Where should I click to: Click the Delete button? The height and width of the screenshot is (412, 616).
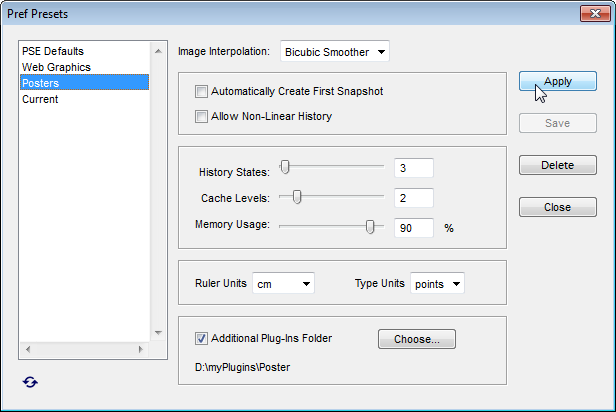pyautogui.click(x=557, y=165)
